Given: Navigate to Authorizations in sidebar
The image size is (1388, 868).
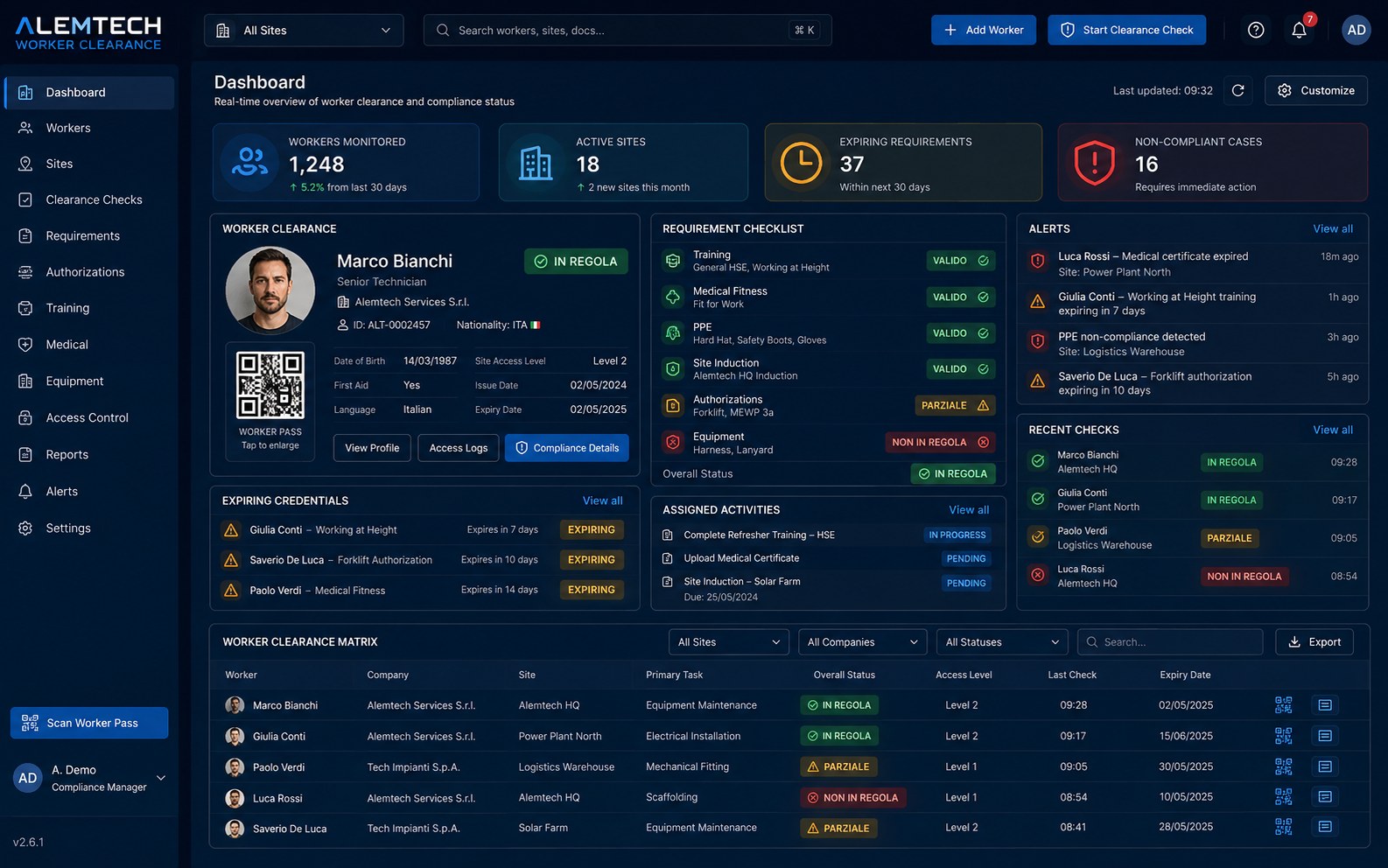Looking at the screenshot, I should [89, 272].
